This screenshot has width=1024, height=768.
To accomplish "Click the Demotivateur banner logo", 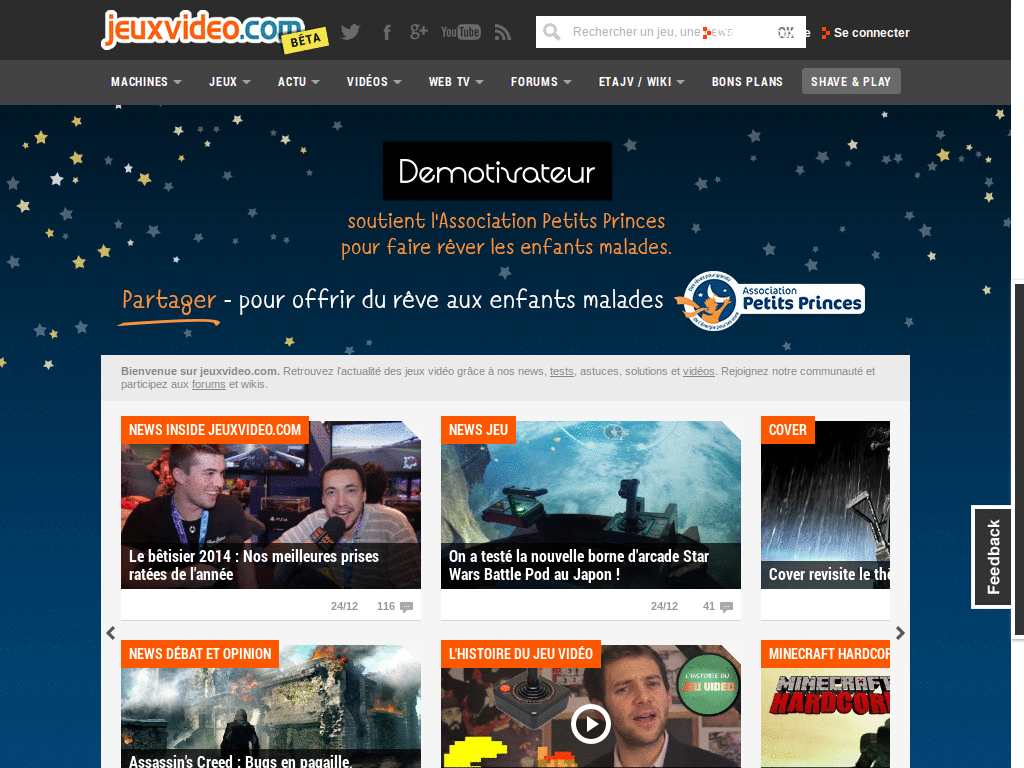I will tap(497, 171).
